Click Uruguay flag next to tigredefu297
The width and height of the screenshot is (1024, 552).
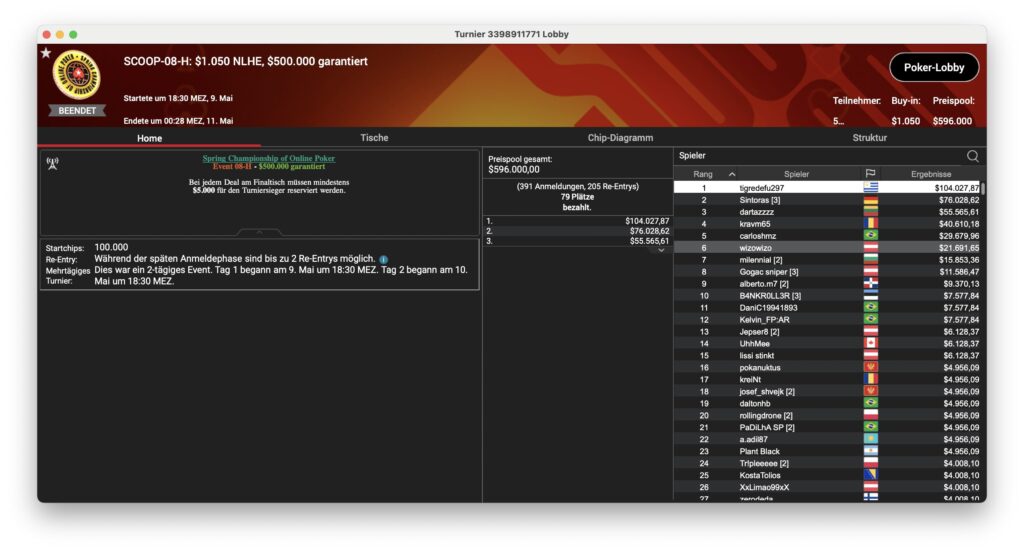870,188
